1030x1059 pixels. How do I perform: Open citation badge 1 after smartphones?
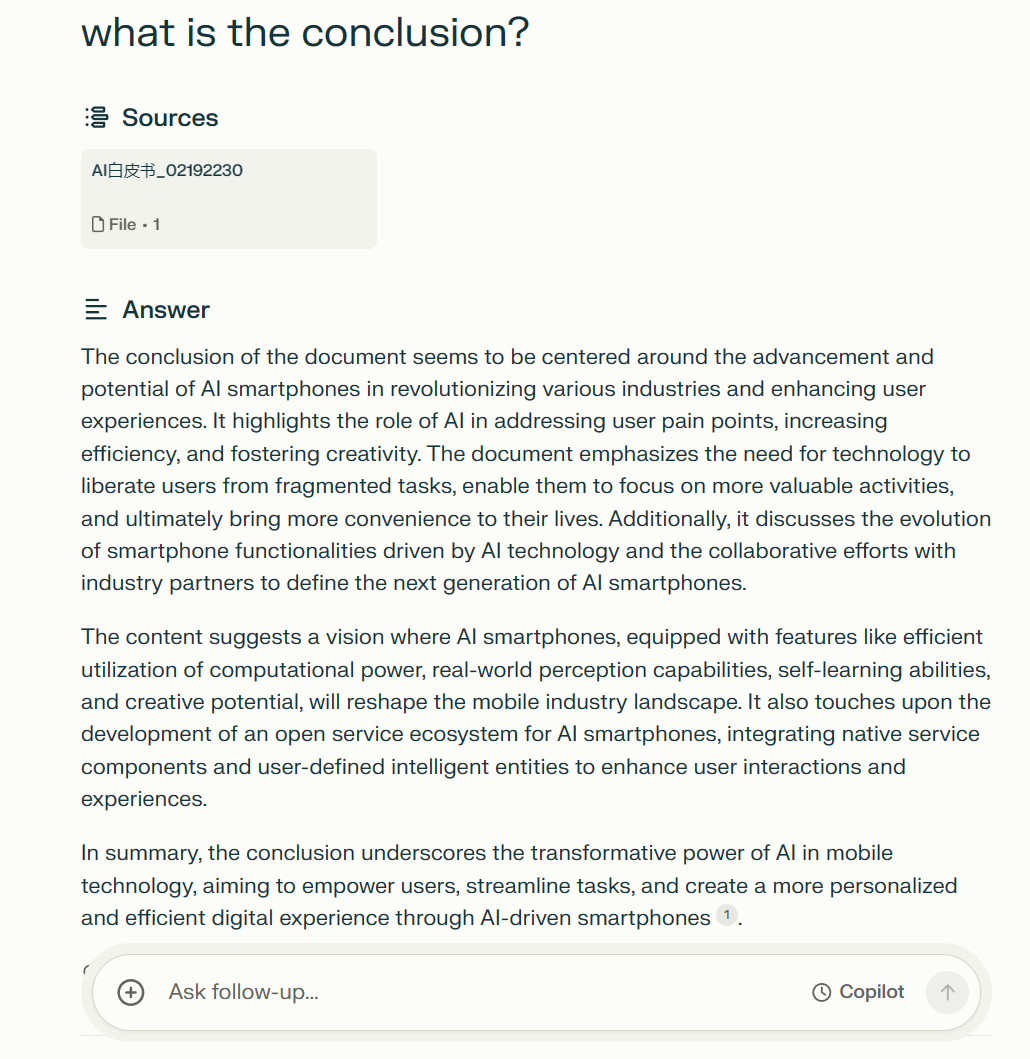[x=727, y=915]
